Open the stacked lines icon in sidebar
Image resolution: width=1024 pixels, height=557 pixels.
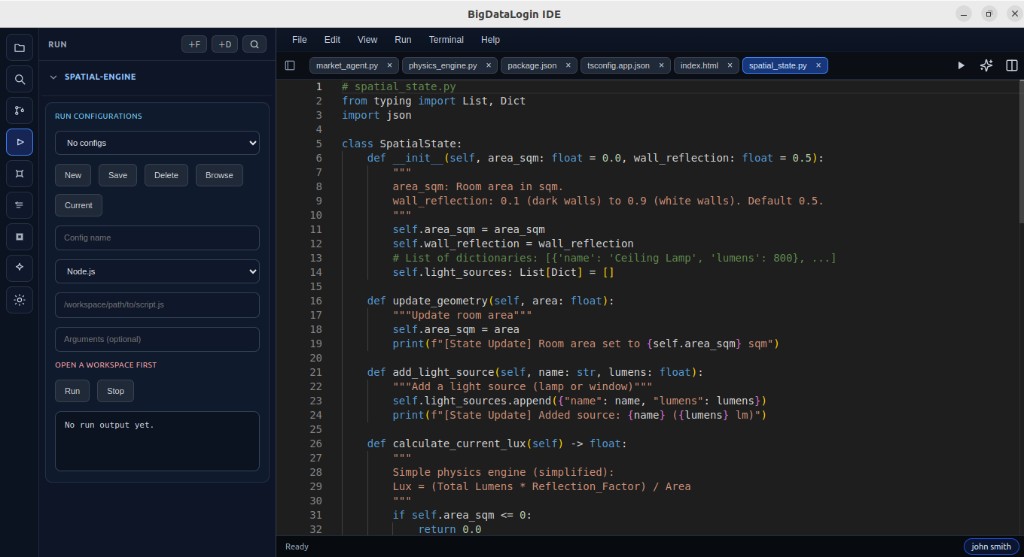coord(20,205)
